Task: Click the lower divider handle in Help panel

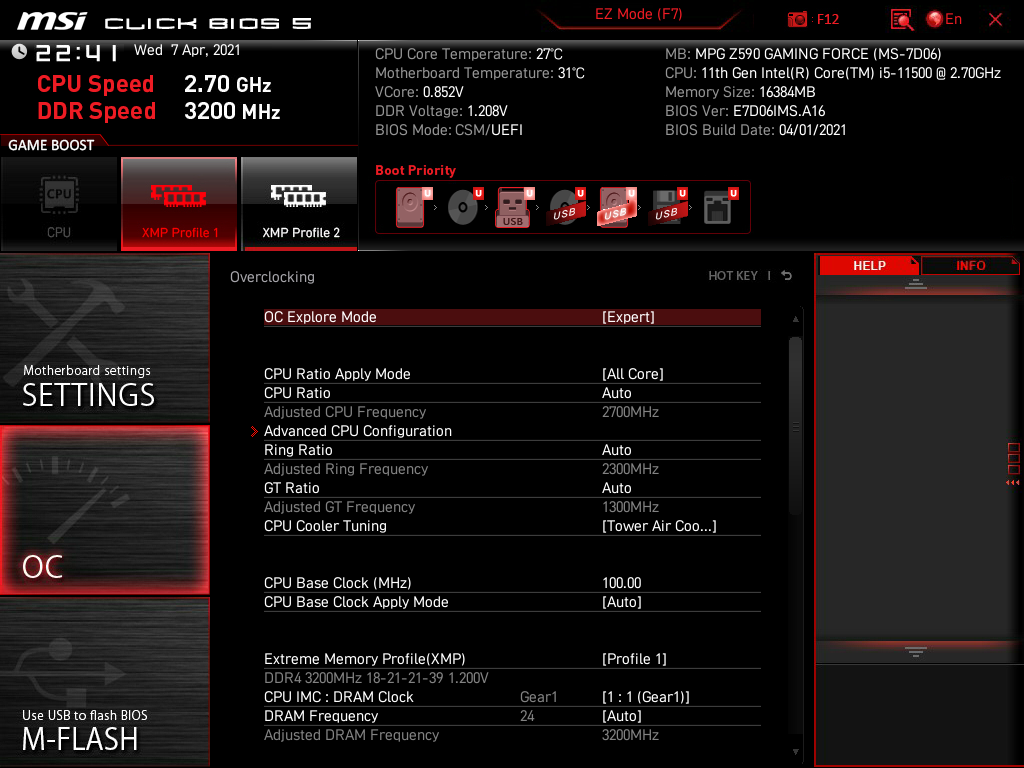Action: 916,651
